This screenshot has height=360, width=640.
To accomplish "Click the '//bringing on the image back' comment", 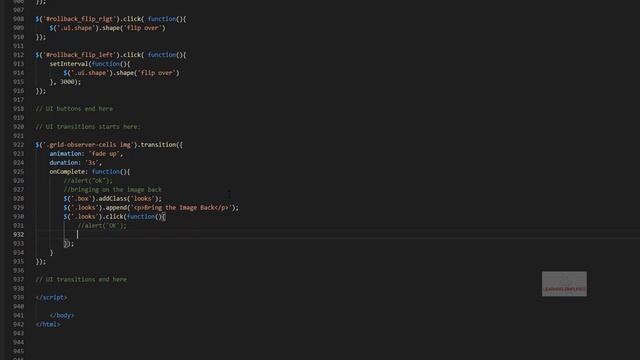I will click(x=113, y=189).
